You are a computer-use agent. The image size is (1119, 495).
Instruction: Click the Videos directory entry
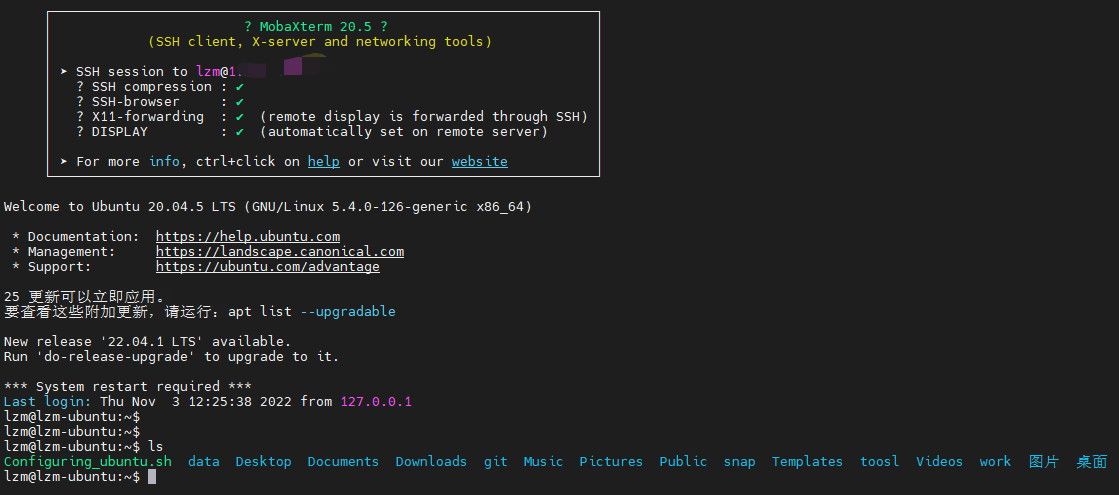(939, 462)
